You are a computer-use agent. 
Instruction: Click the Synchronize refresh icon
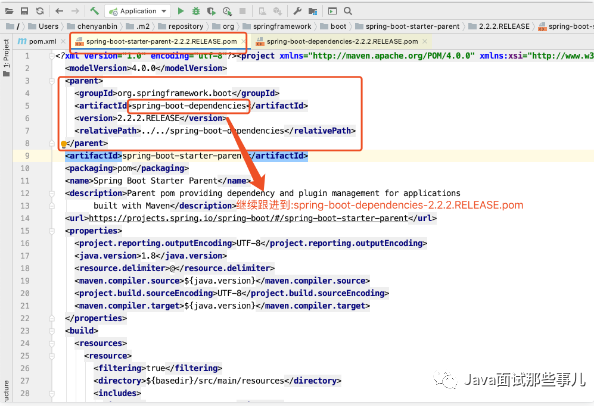pos(40,11)
